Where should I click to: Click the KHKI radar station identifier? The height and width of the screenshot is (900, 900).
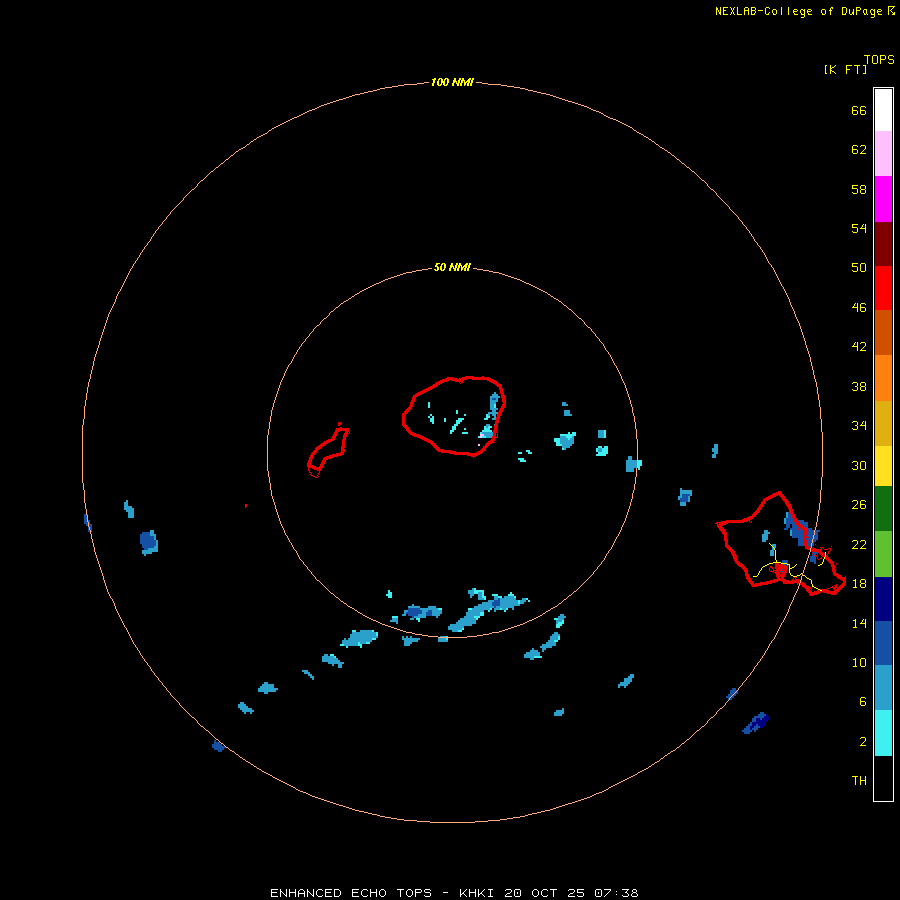[478, 893]
